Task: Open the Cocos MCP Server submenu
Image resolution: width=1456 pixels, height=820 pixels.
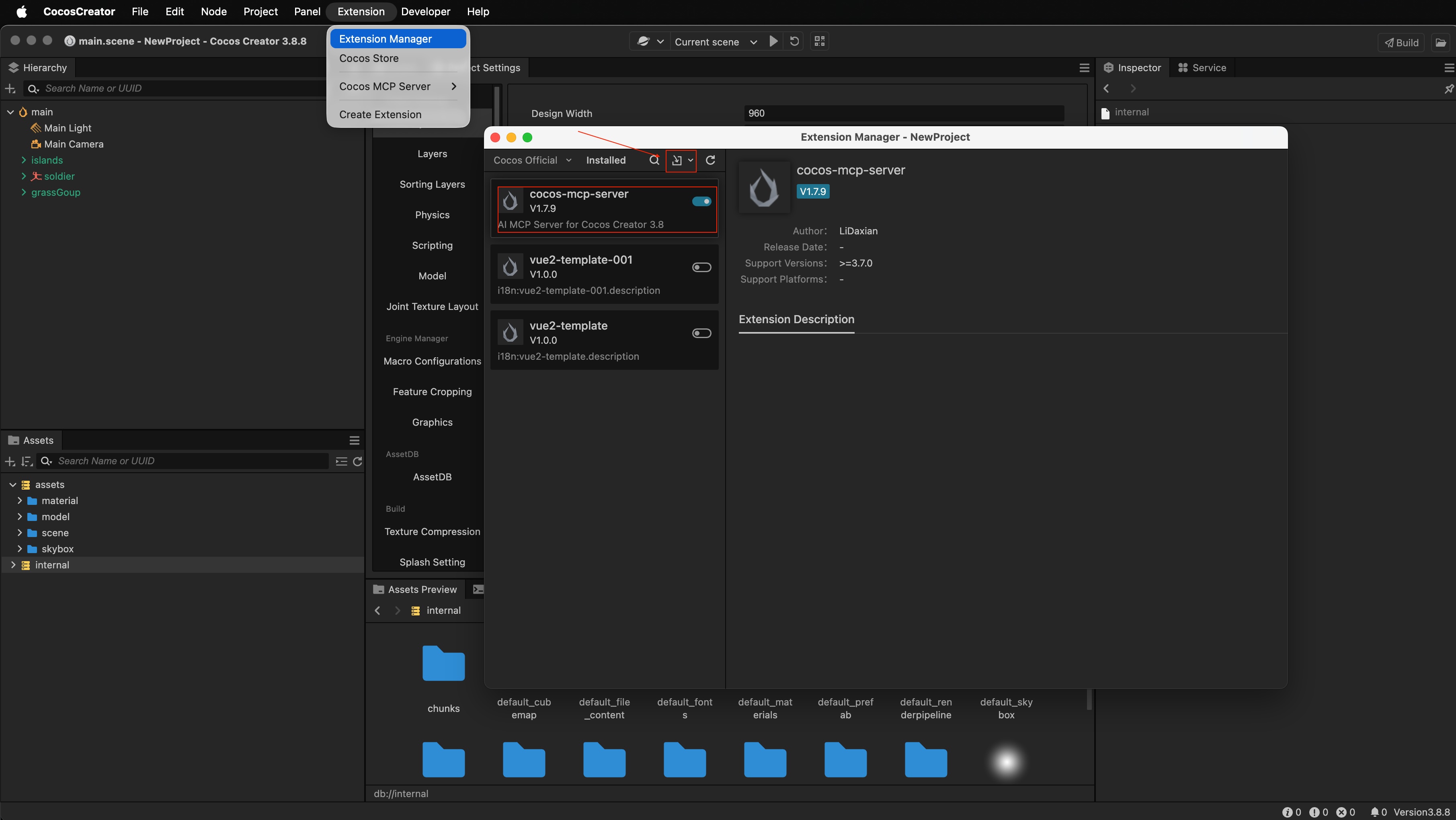Action: pos(398,86)
